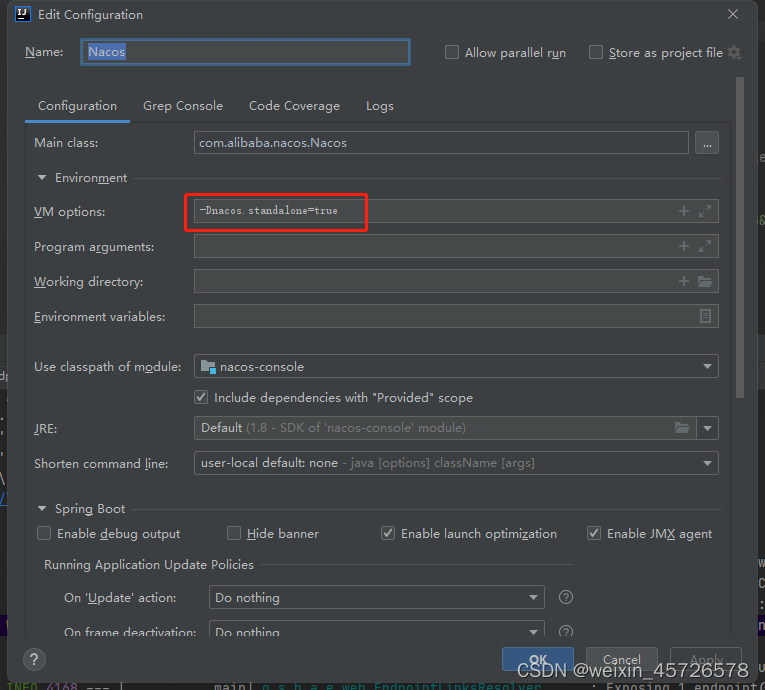Viewport: 765px width, 690px height.
Task: Click the OK button
Action: [x=538, y=659]
